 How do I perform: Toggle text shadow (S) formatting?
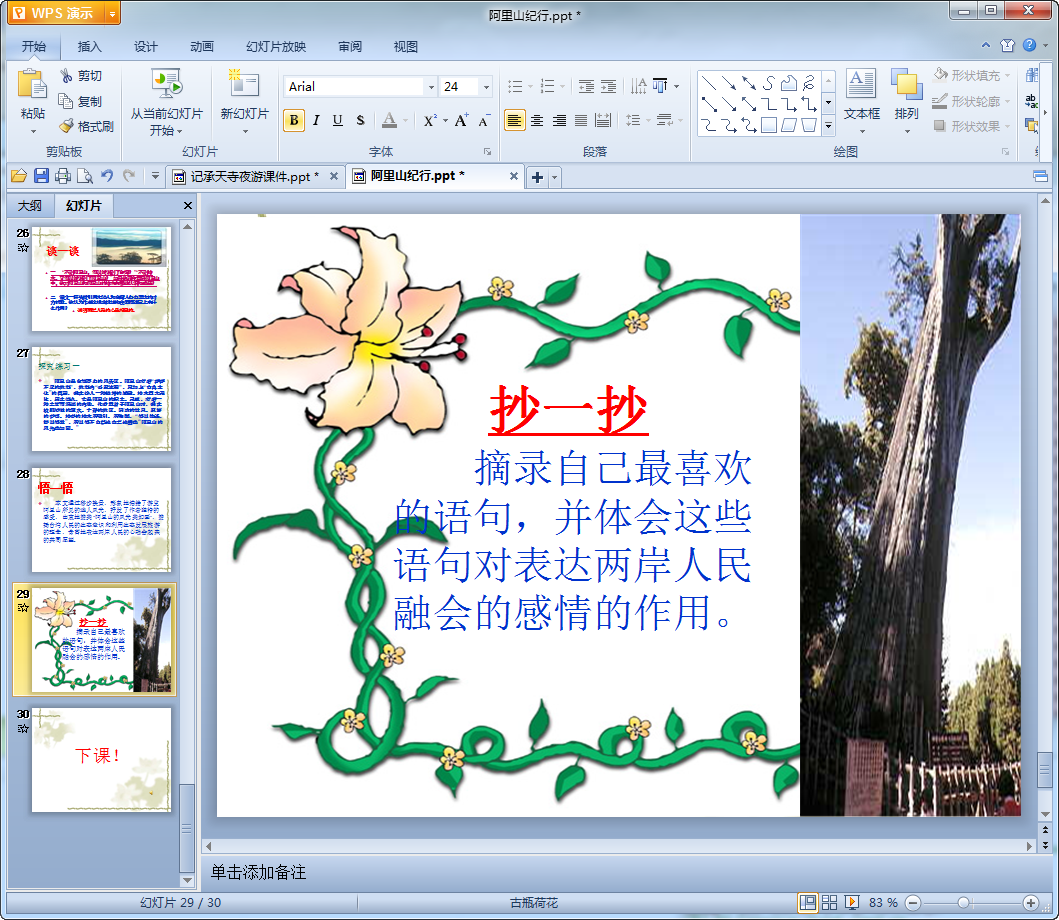tap(360, 120)
